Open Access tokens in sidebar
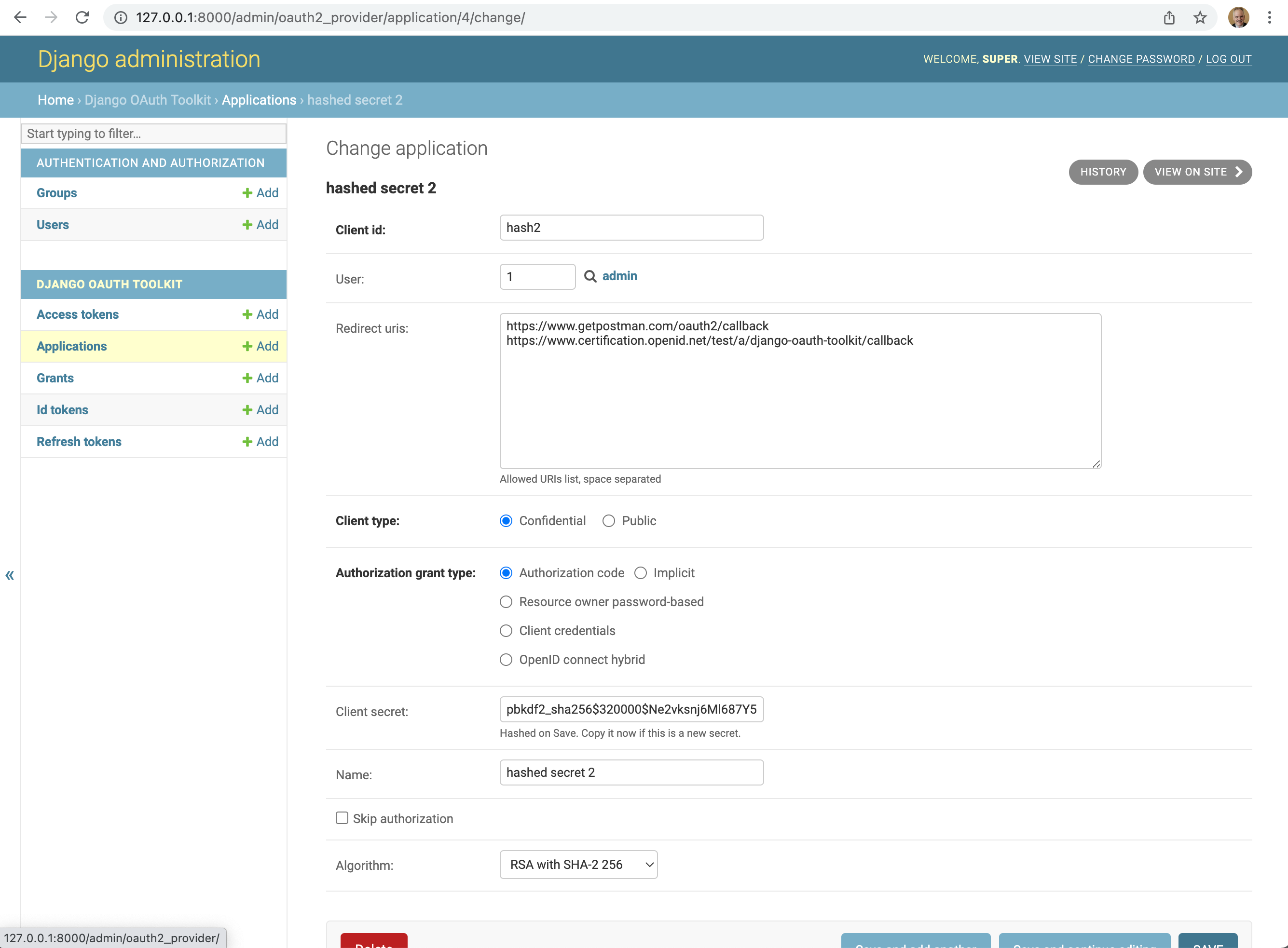 pyautogui.click(x=78, y=314)
